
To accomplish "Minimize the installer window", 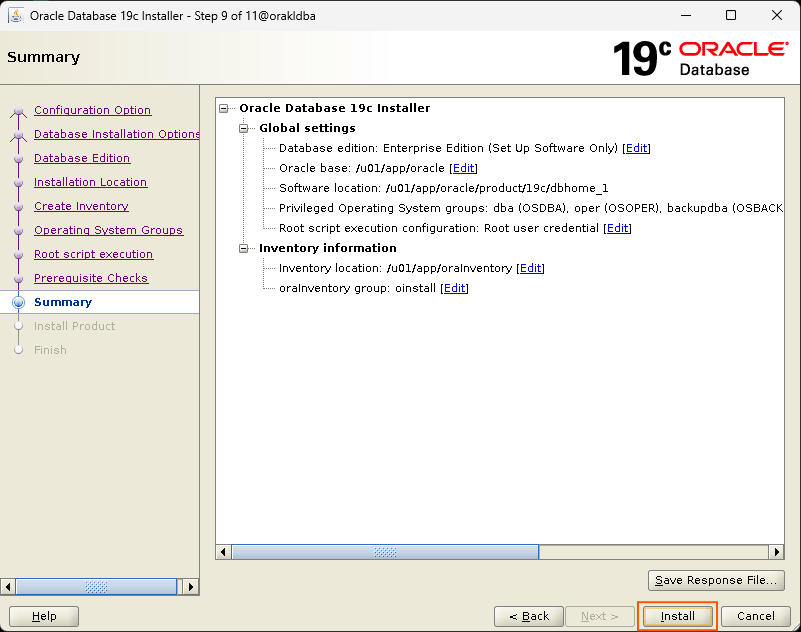I will [x=686, y=15].
